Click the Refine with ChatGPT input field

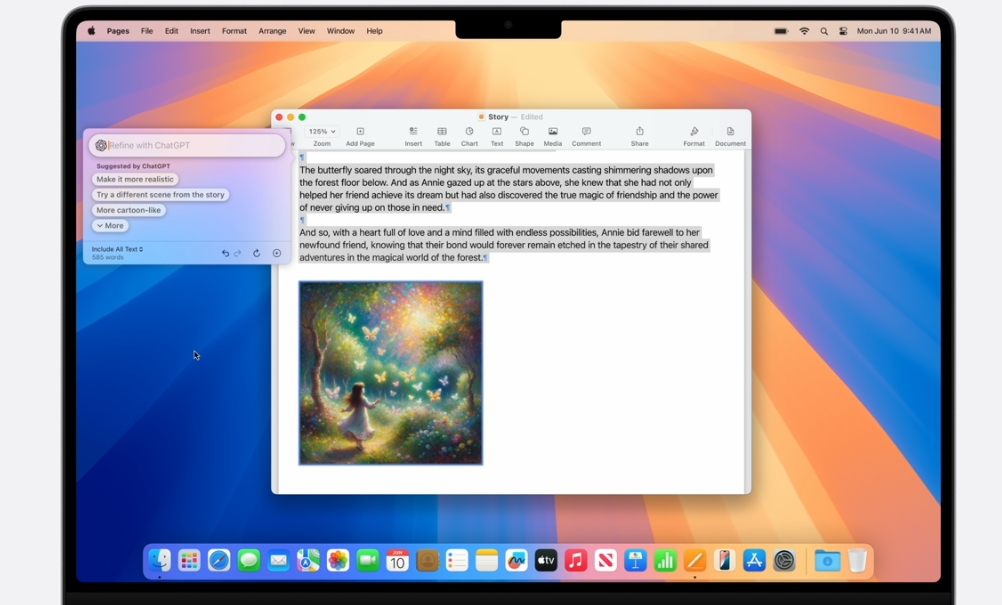point(187,145)
